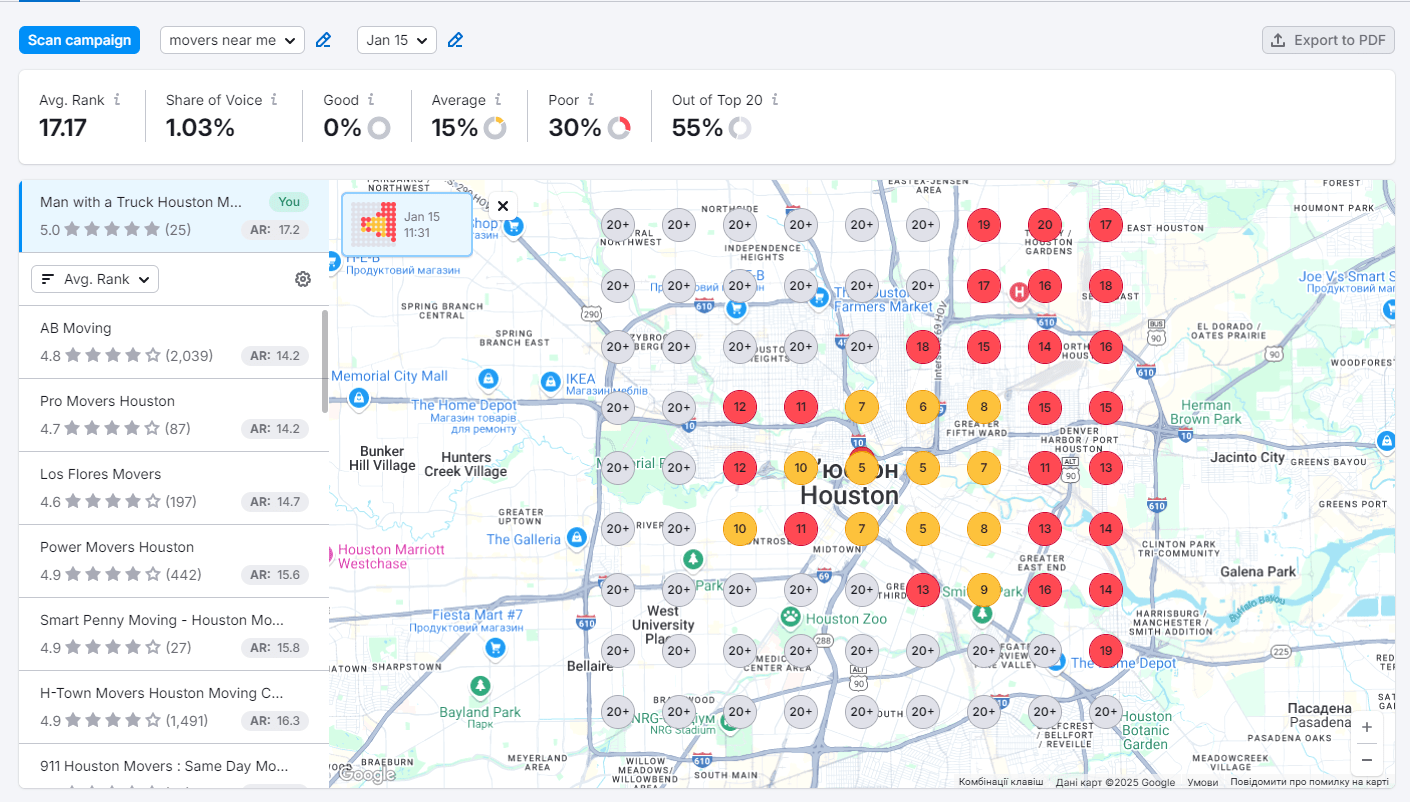Screen dimensions: 1410x802
Task: Select the IKEA shopping bag map marker
Action: (x=550, y=381)
